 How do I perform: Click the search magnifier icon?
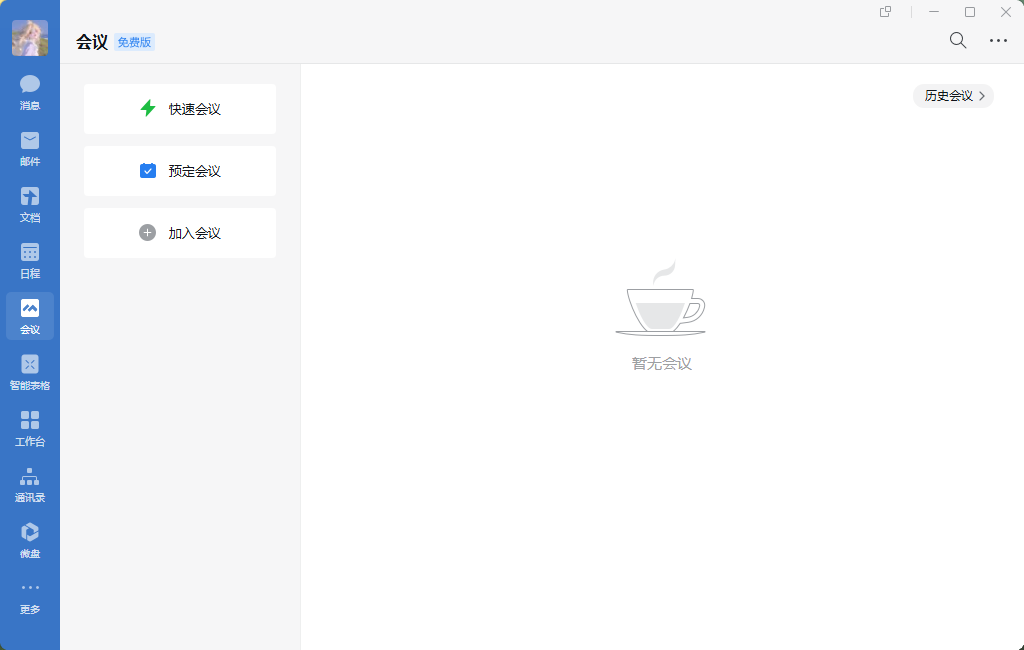957,40
